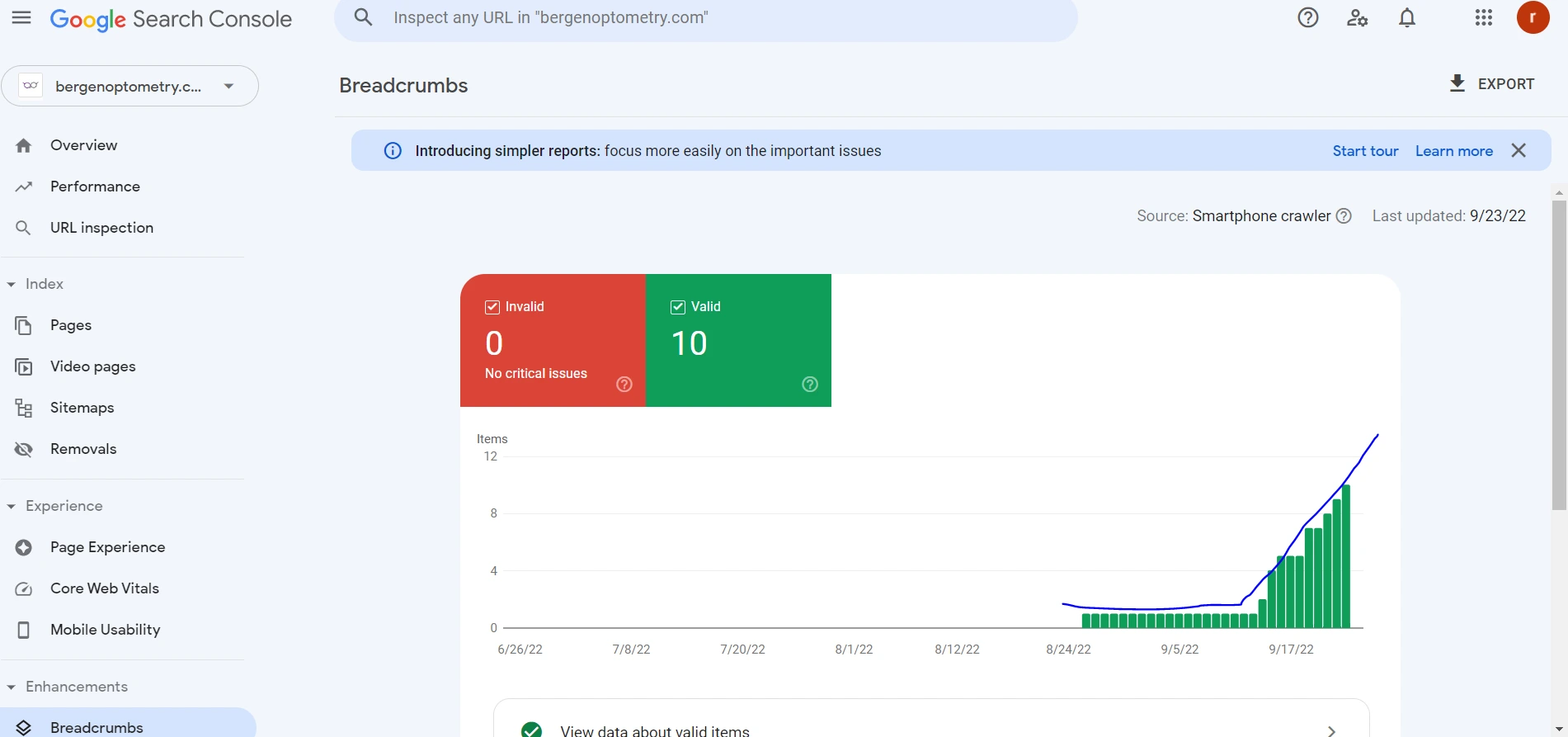Open the hamburger main menu

pos(21,18)
